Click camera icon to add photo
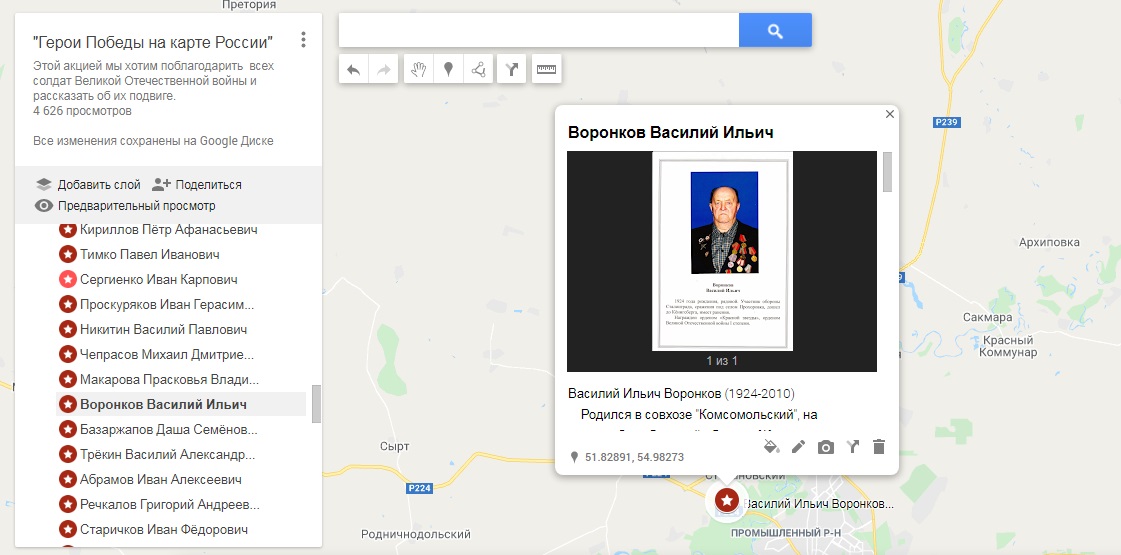 [x=826, y=448]
